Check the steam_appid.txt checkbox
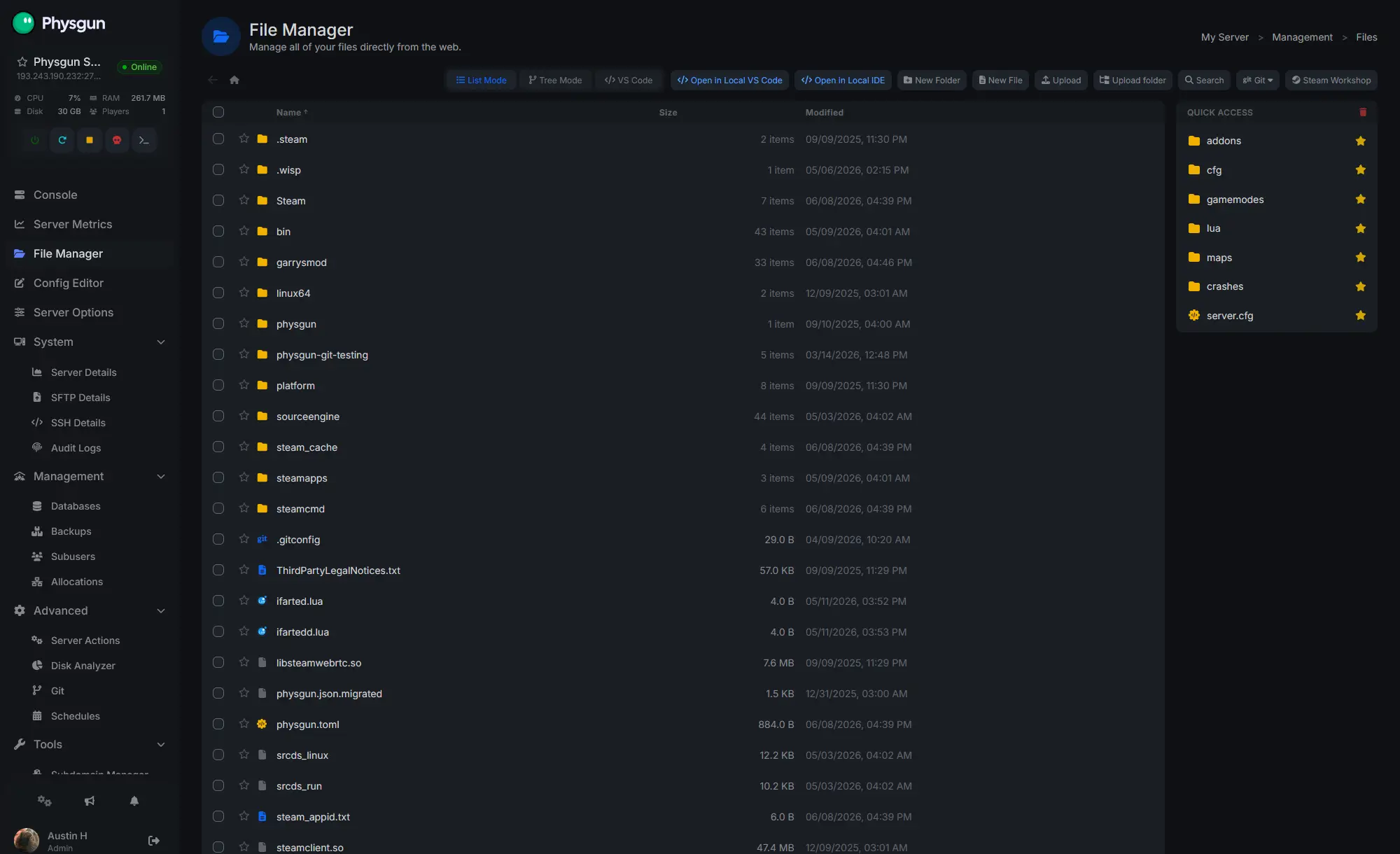This screenshot has width=1400, height=854. [218, 816]
